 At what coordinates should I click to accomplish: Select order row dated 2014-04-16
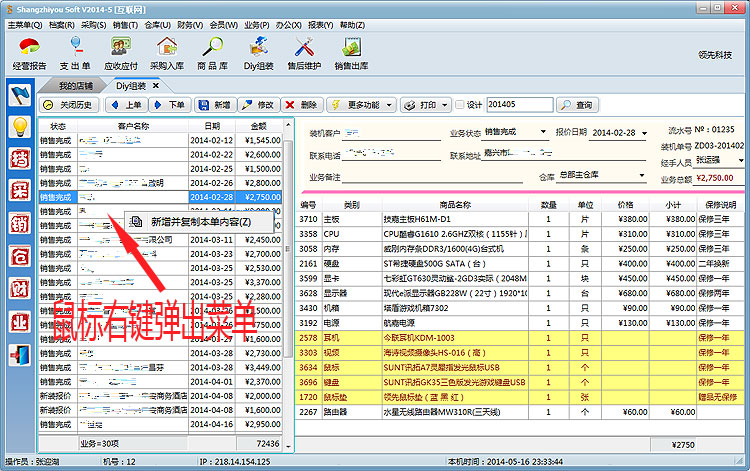pyautogui.click(x=160, y=424)
